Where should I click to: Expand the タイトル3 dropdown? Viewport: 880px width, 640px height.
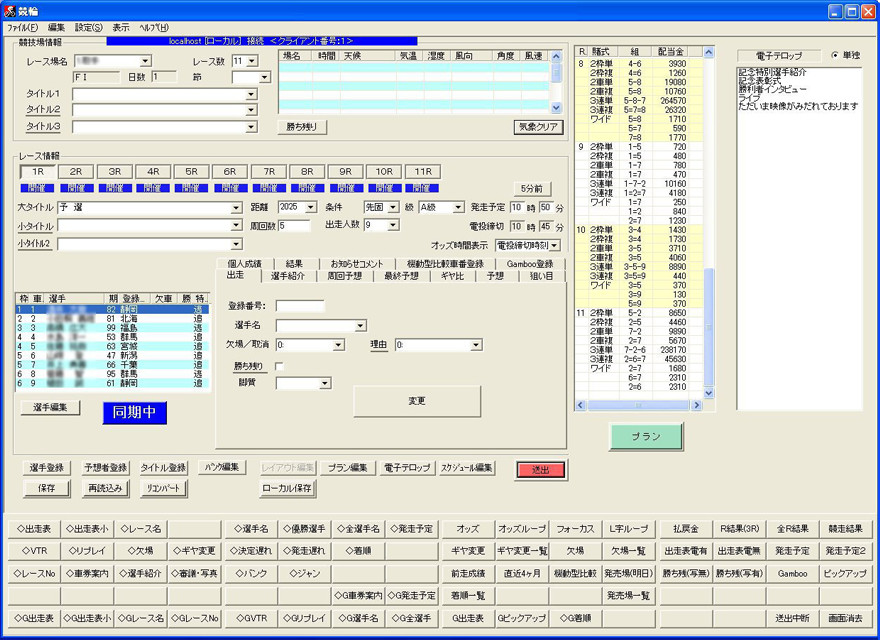coord(251,127)
